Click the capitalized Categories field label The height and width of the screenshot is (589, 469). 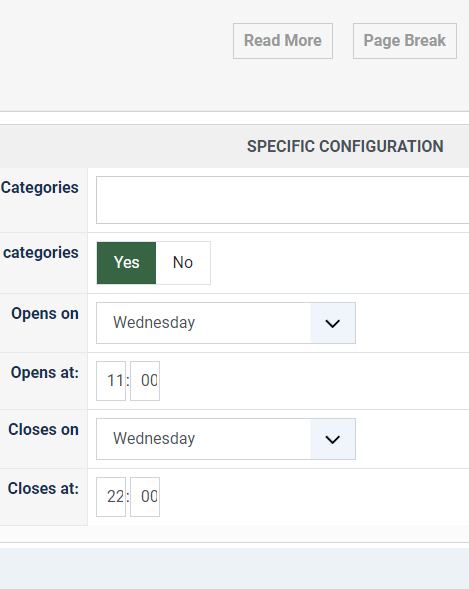pyautogui.click(x=39, y=187)
